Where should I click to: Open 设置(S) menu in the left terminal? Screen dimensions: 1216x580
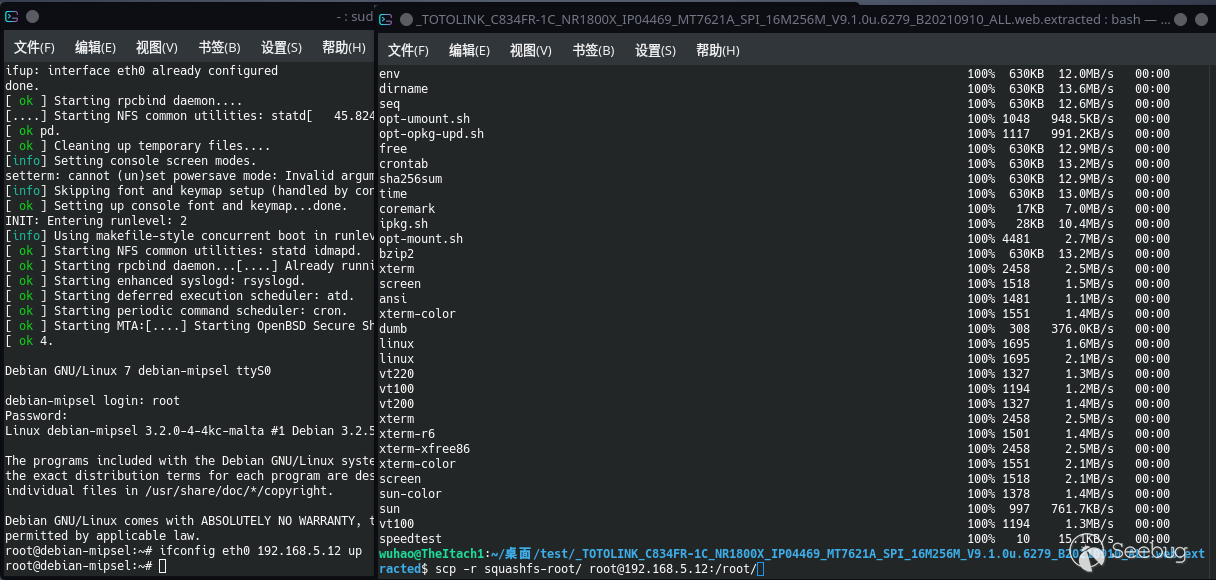(281, 48)
